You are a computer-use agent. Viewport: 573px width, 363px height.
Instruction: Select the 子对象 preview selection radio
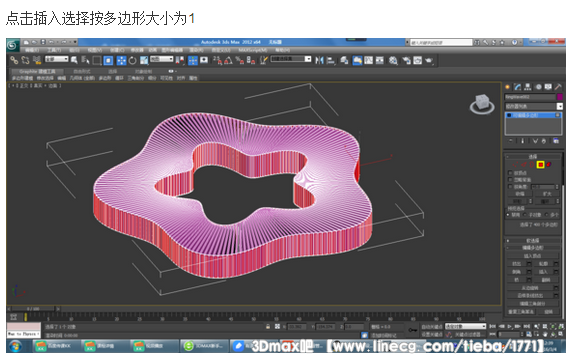tap(524, 215)
